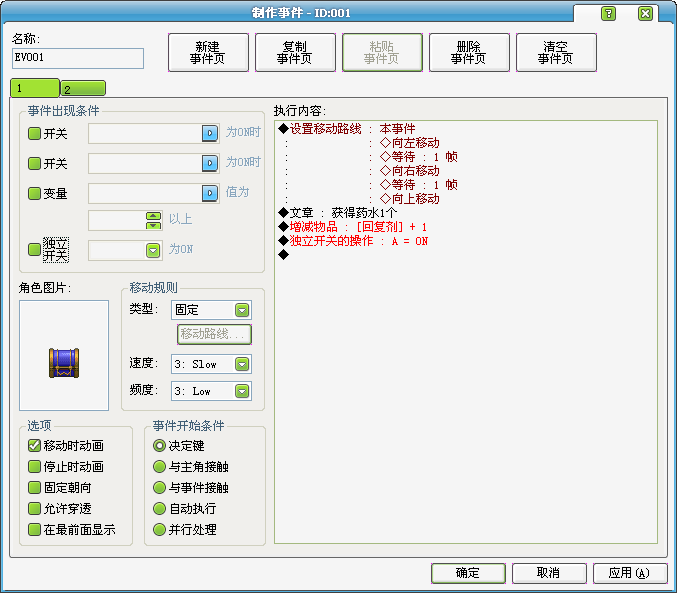677x593 pixels.
Task: Open switch selector for first 开关 condition
Action: coord(210,133)
